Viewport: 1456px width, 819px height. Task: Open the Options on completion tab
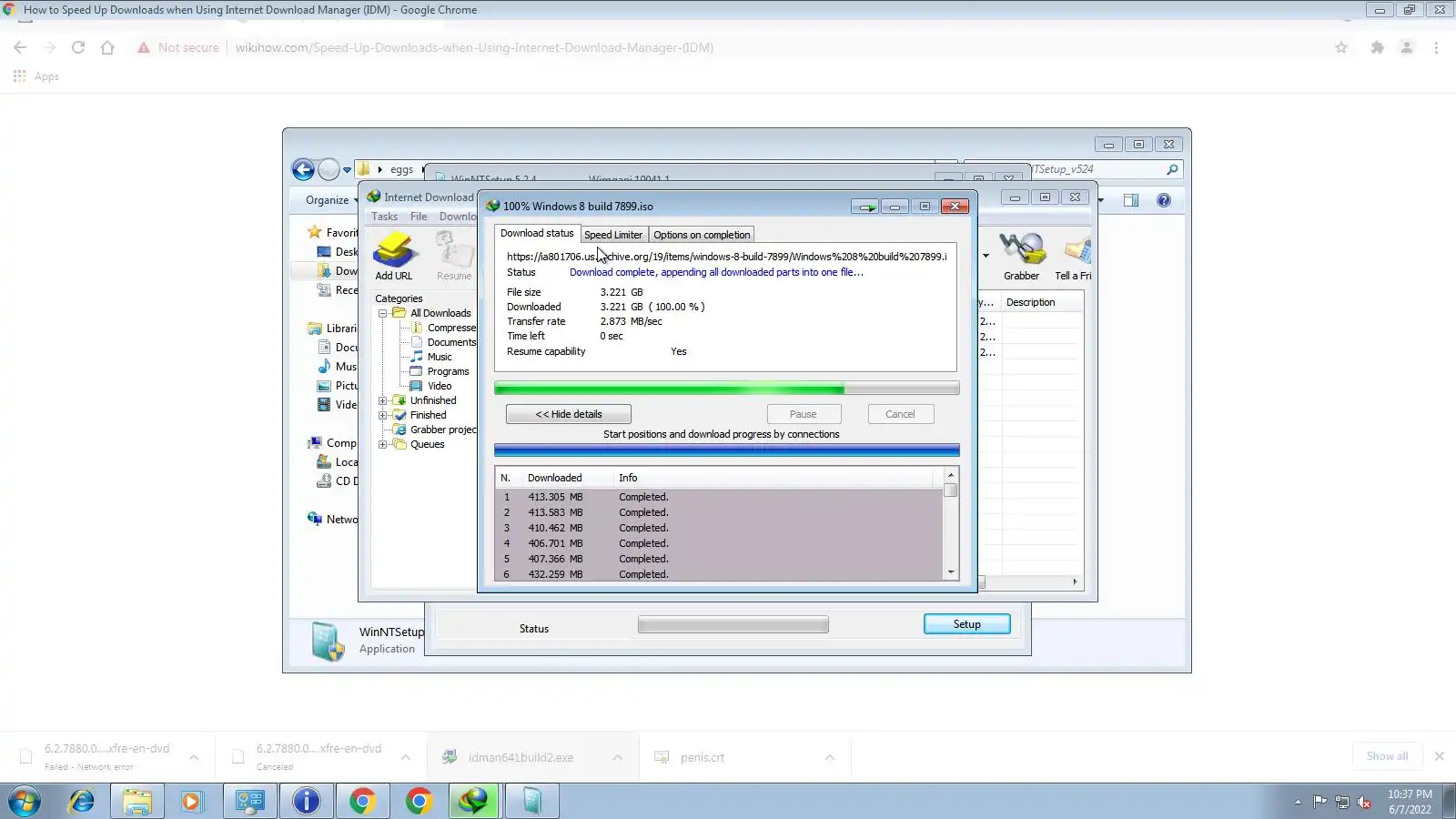pos(702,235)
